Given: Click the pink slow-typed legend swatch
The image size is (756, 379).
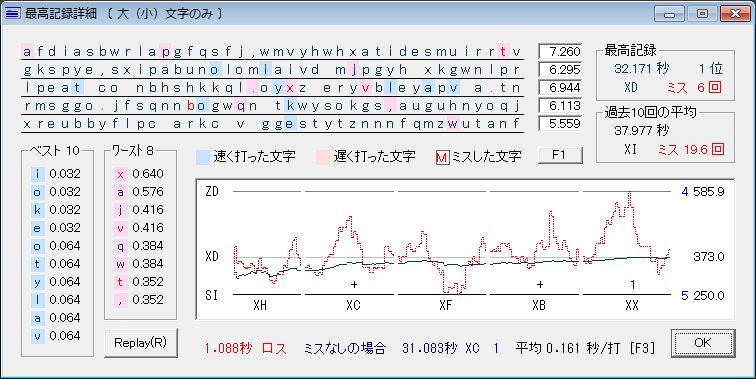Looking at the screenshot, I should pyautogui.click(x=323, y=157).
